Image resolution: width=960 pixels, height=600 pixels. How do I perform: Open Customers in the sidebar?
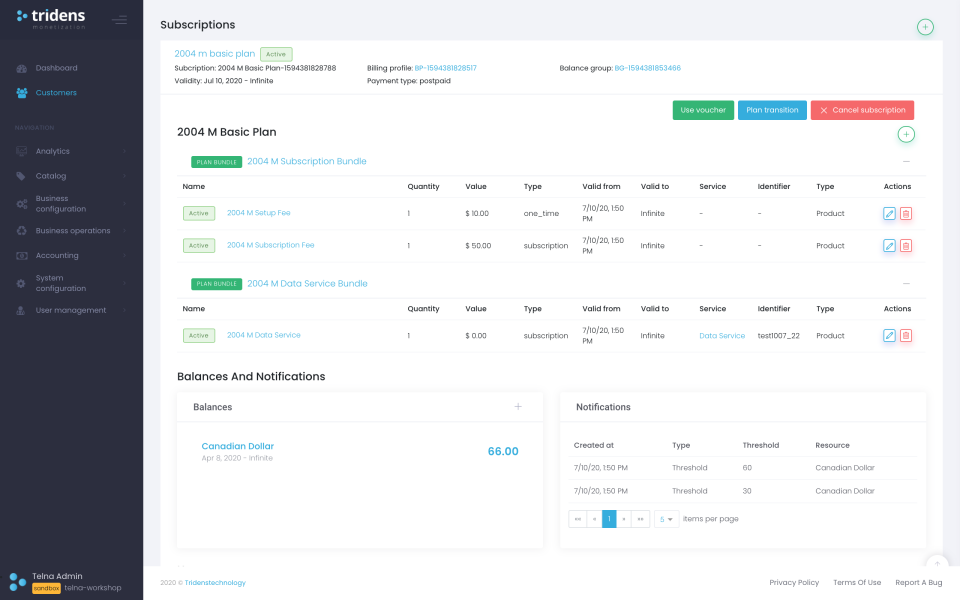click(x=56, y=93)
